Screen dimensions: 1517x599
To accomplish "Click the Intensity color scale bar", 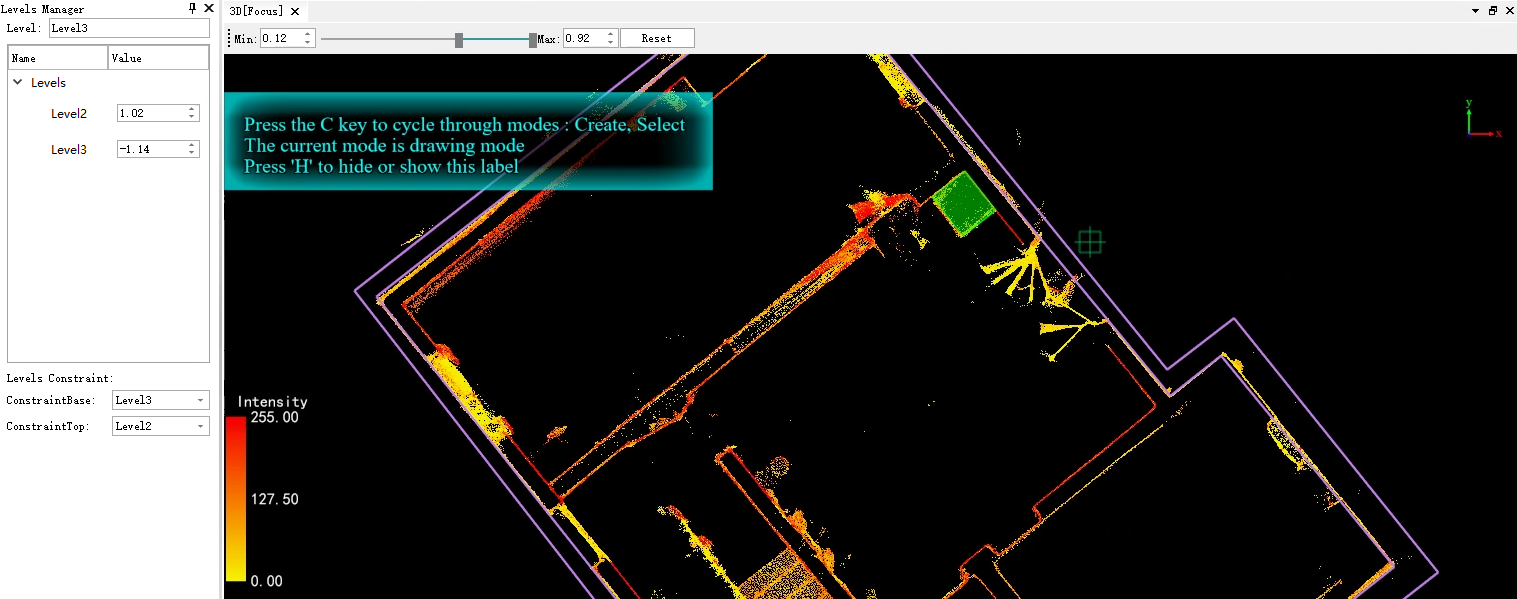I will click(236, 498).
